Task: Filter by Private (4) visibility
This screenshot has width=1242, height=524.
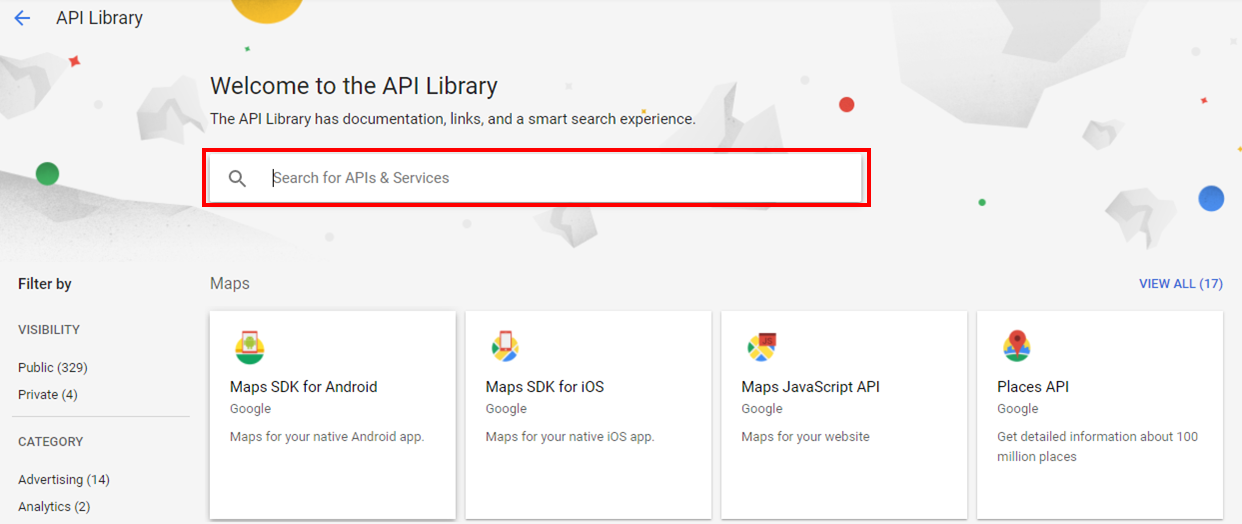Action: 48,394
